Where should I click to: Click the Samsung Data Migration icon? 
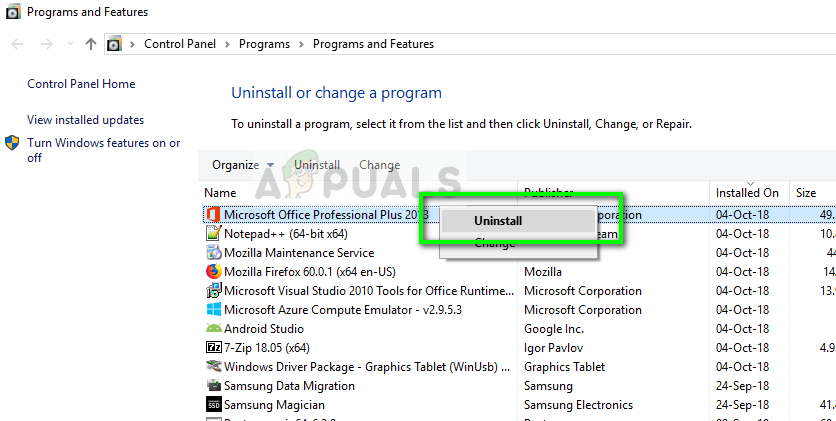pyautogui.click(x=213, y=386)
